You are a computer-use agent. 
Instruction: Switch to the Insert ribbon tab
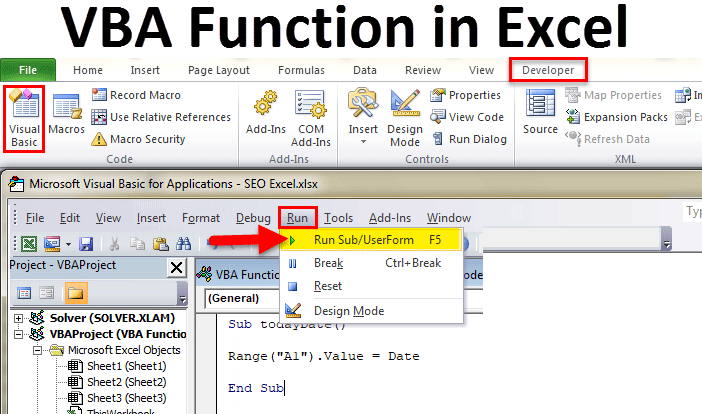pyautogui.click(x=145, y=70)
